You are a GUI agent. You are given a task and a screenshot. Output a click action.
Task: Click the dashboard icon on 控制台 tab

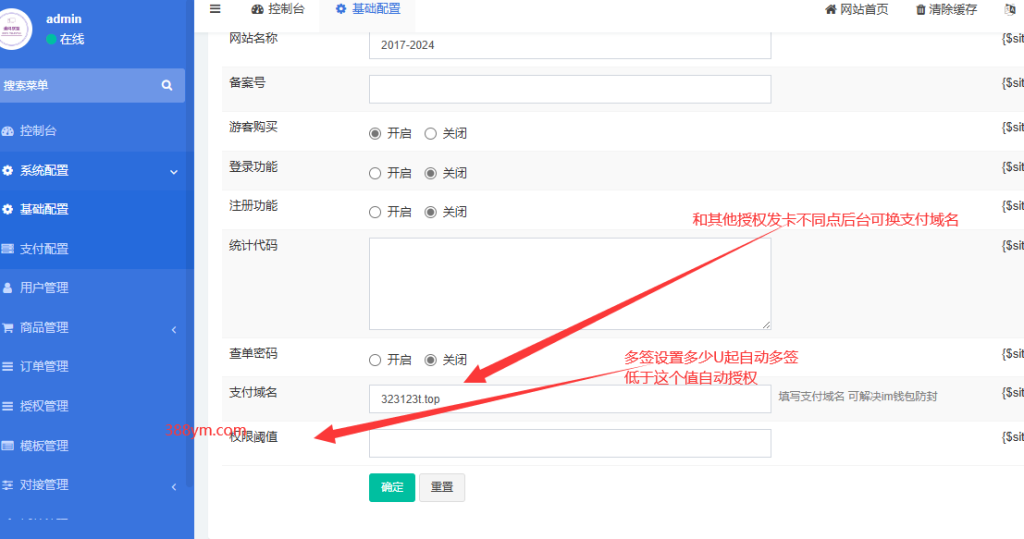(257, 9)
